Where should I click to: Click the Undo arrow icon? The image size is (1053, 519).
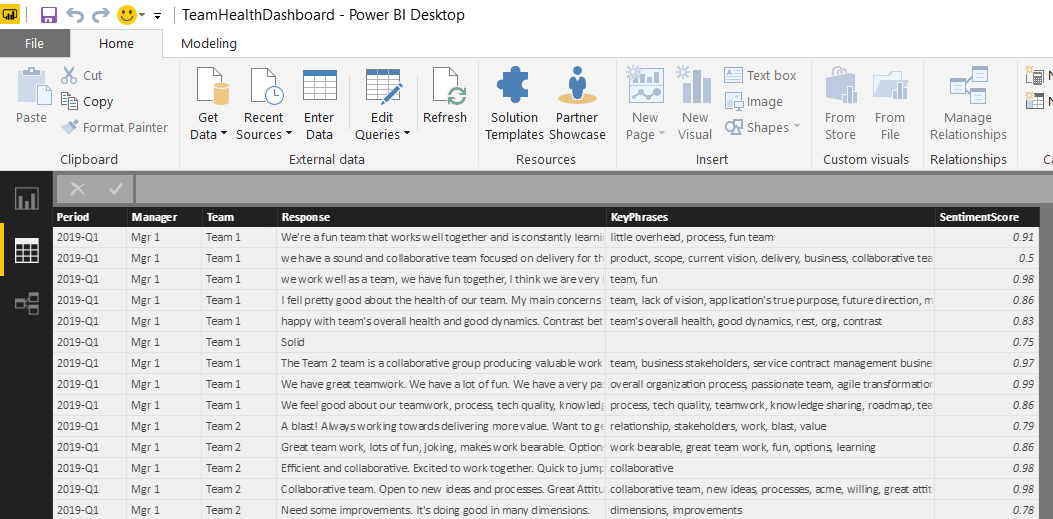click(75, 15)
